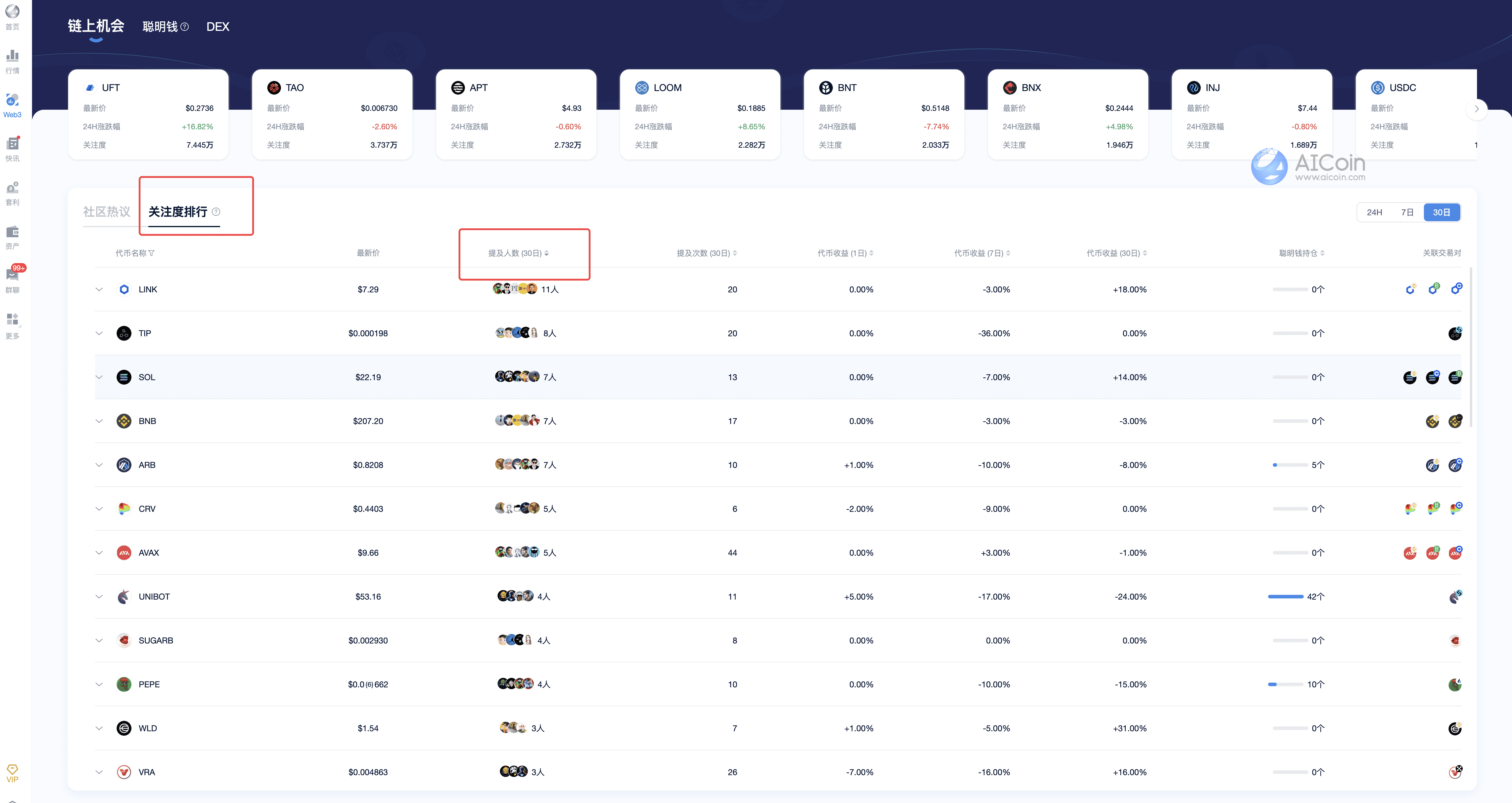Image resolution: width=1512 pixels, height=803 pixels.
Task: Expand the AVAX row chevron
Action: 99,552
